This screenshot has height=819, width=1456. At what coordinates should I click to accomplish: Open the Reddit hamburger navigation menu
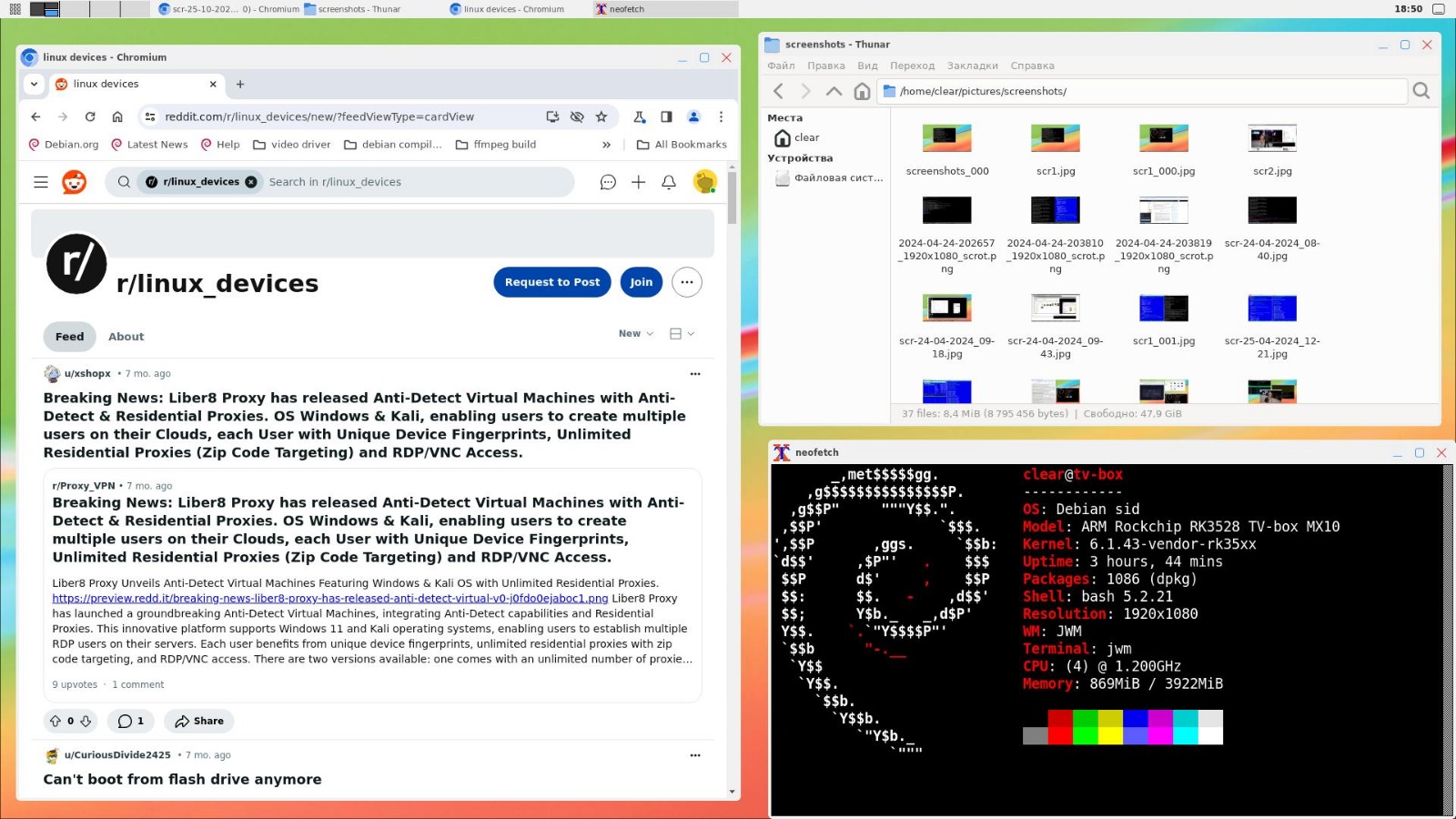click(x=41, y=182)
